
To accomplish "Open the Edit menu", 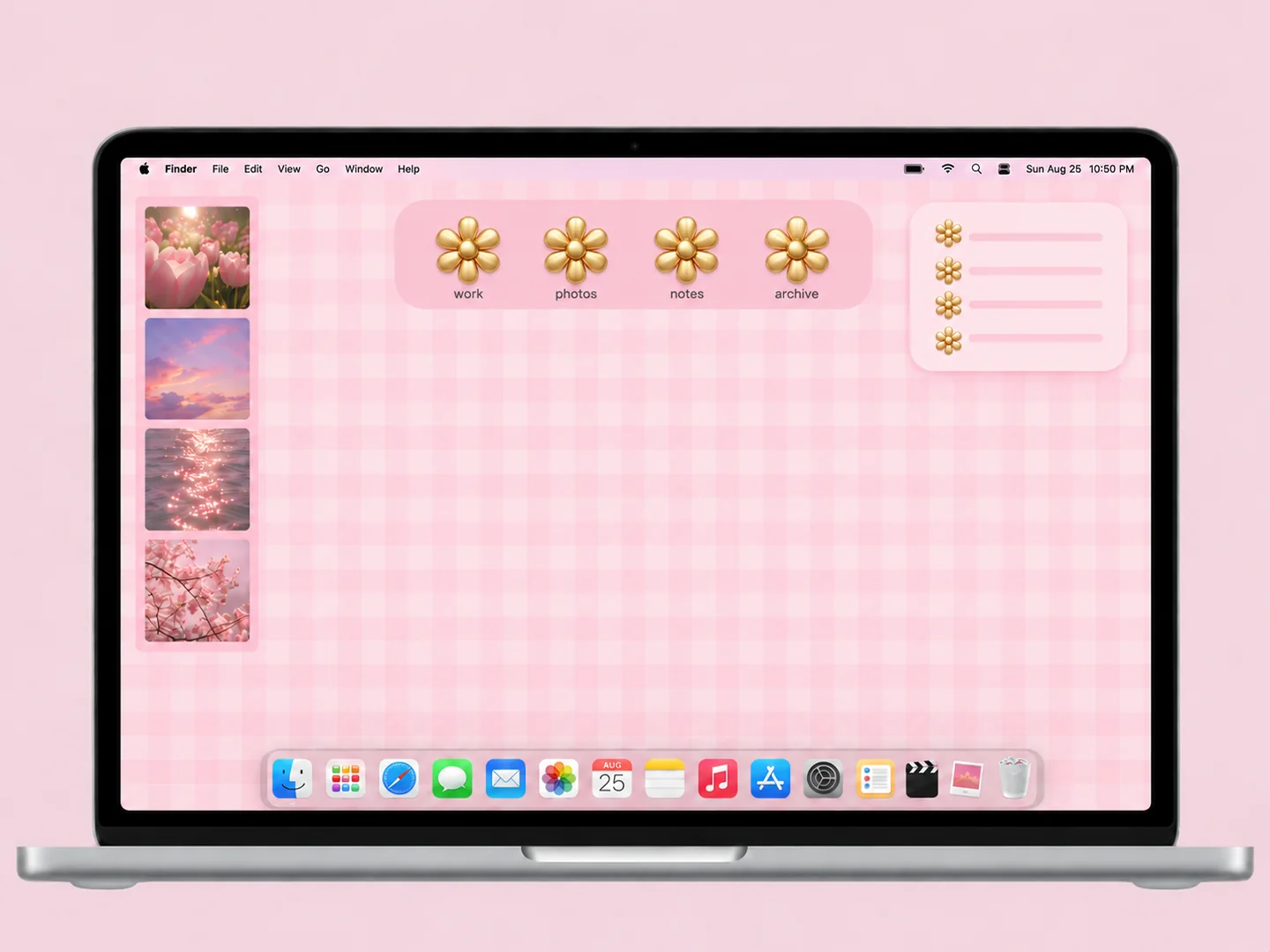I will 253,169.
